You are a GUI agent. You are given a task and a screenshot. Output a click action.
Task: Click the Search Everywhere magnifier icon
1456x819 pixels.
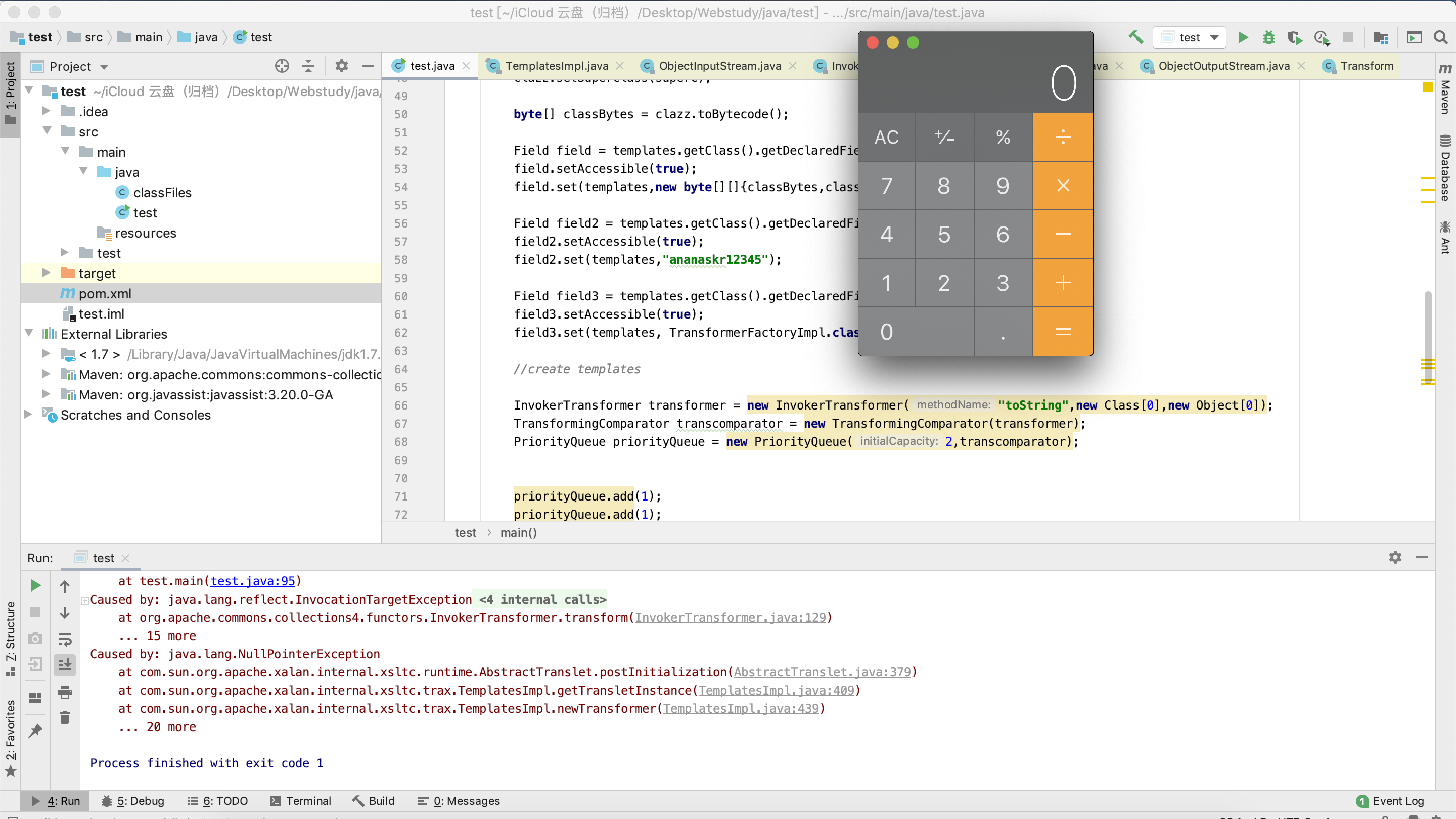(1441, 37)
